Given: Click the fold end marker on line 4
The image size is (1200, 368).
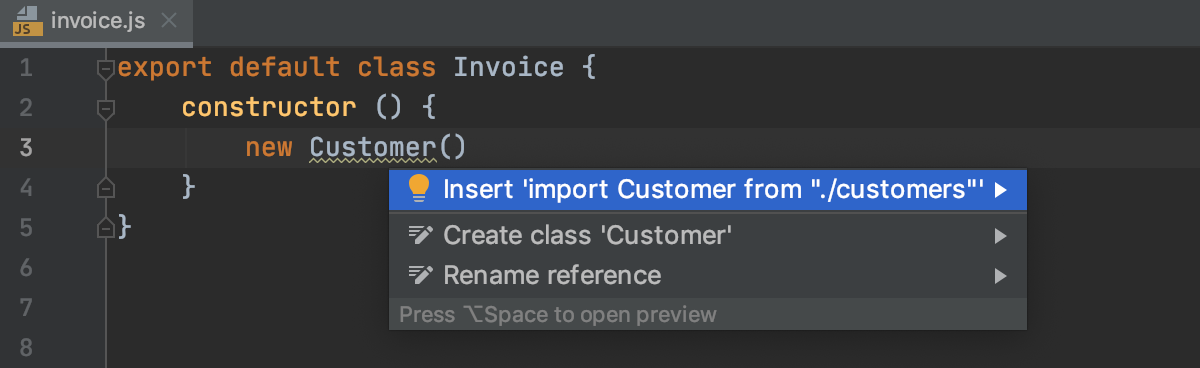Looking at the screenshot, I should [106, 187].
